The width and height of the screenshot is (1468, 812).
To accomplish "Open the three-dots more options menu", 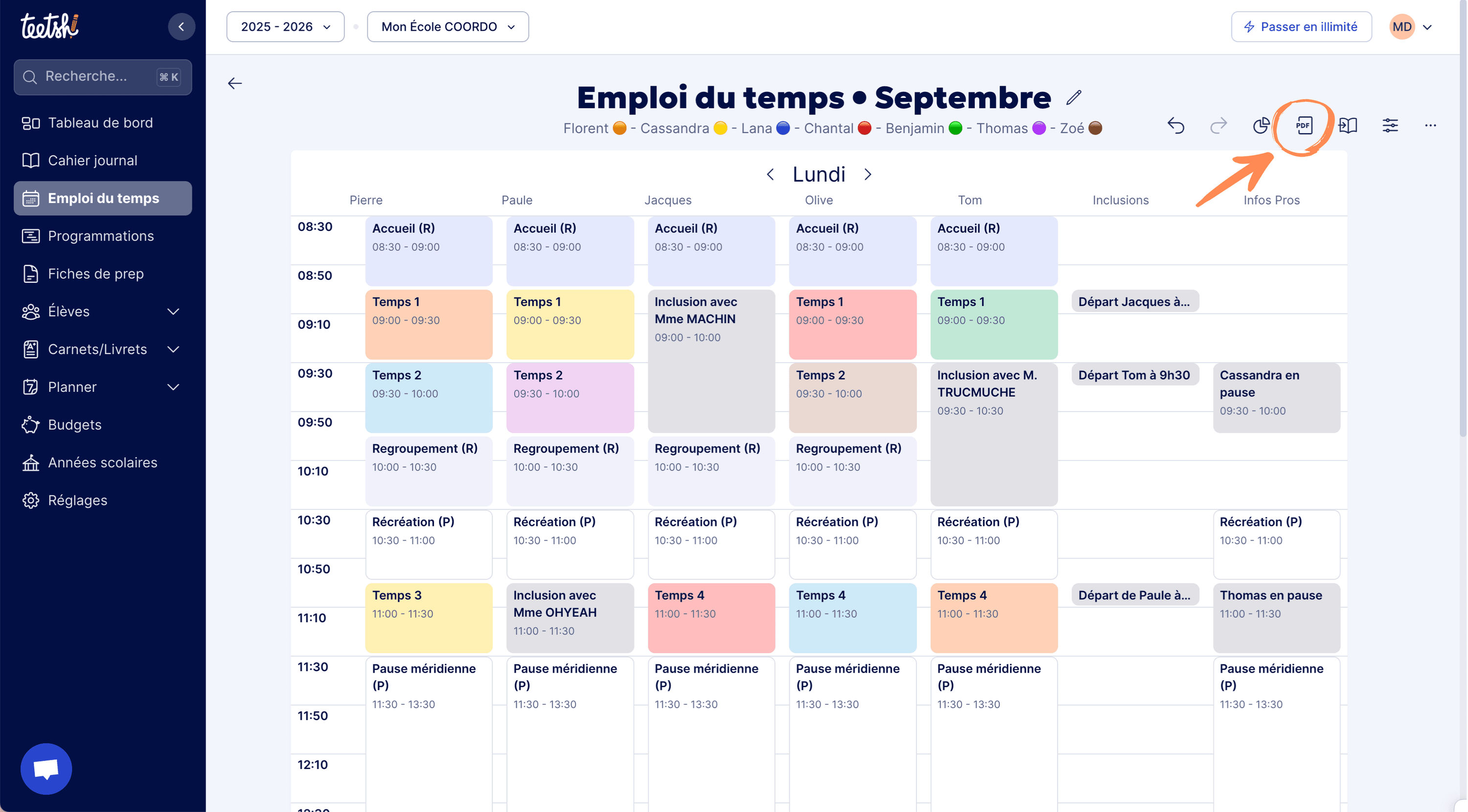I will pos(1430,125).
